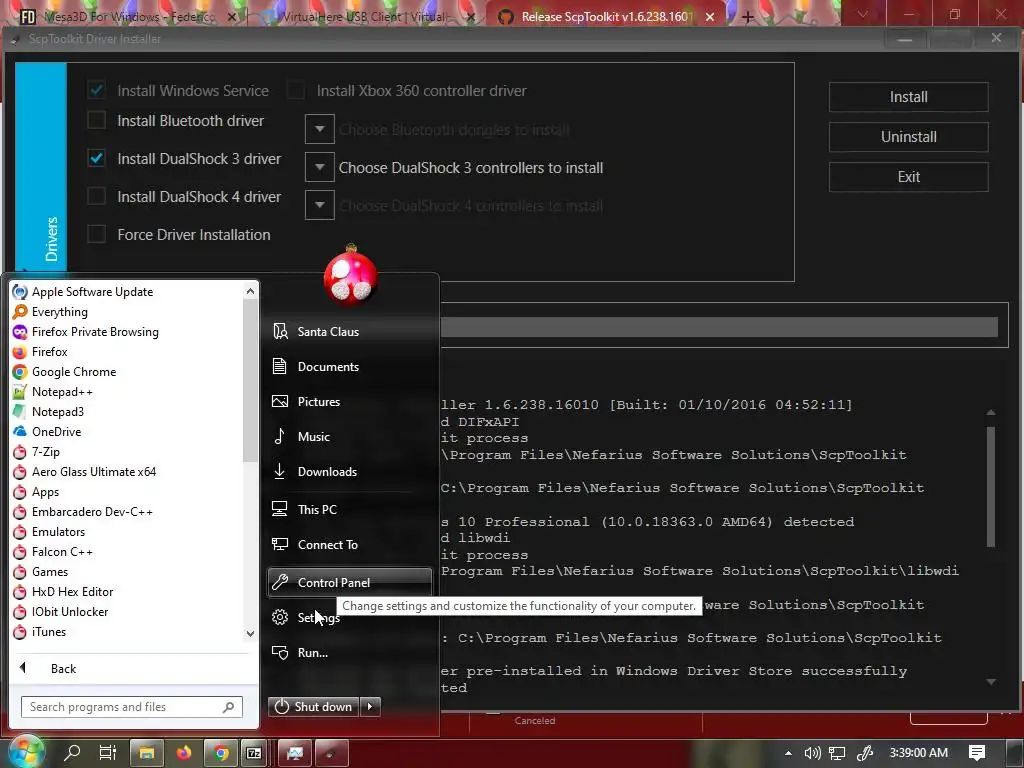
Task: Click the installer log scroll up arrow
Action: click(991, 413)
